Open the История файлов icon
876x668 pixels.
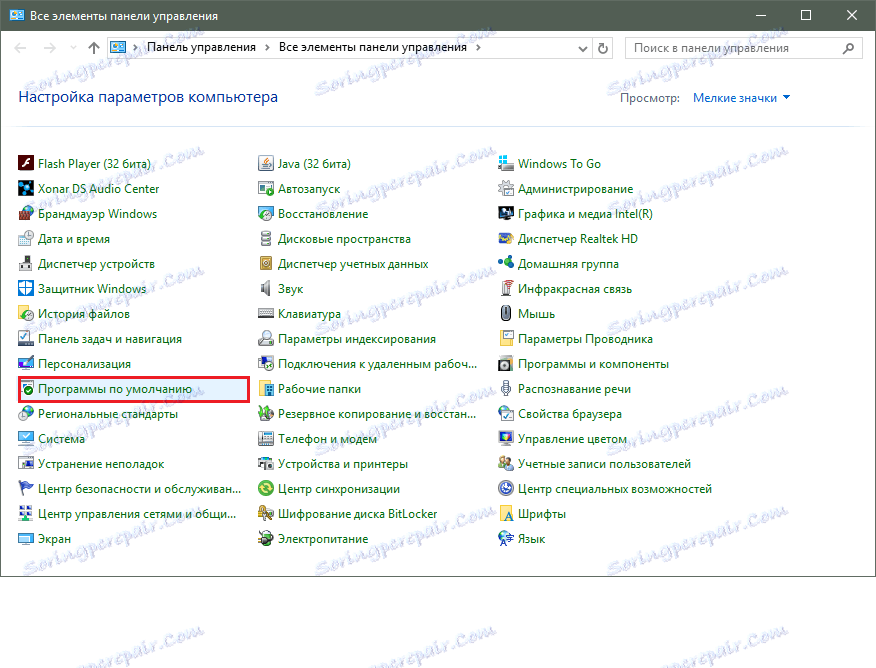[x=26, y=313]
